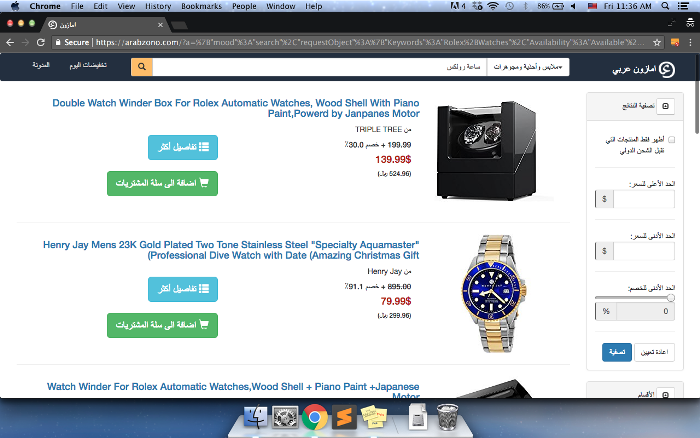Open Spotlight search in the menu bar
This screenshot has height=438, width=700.
665,6
